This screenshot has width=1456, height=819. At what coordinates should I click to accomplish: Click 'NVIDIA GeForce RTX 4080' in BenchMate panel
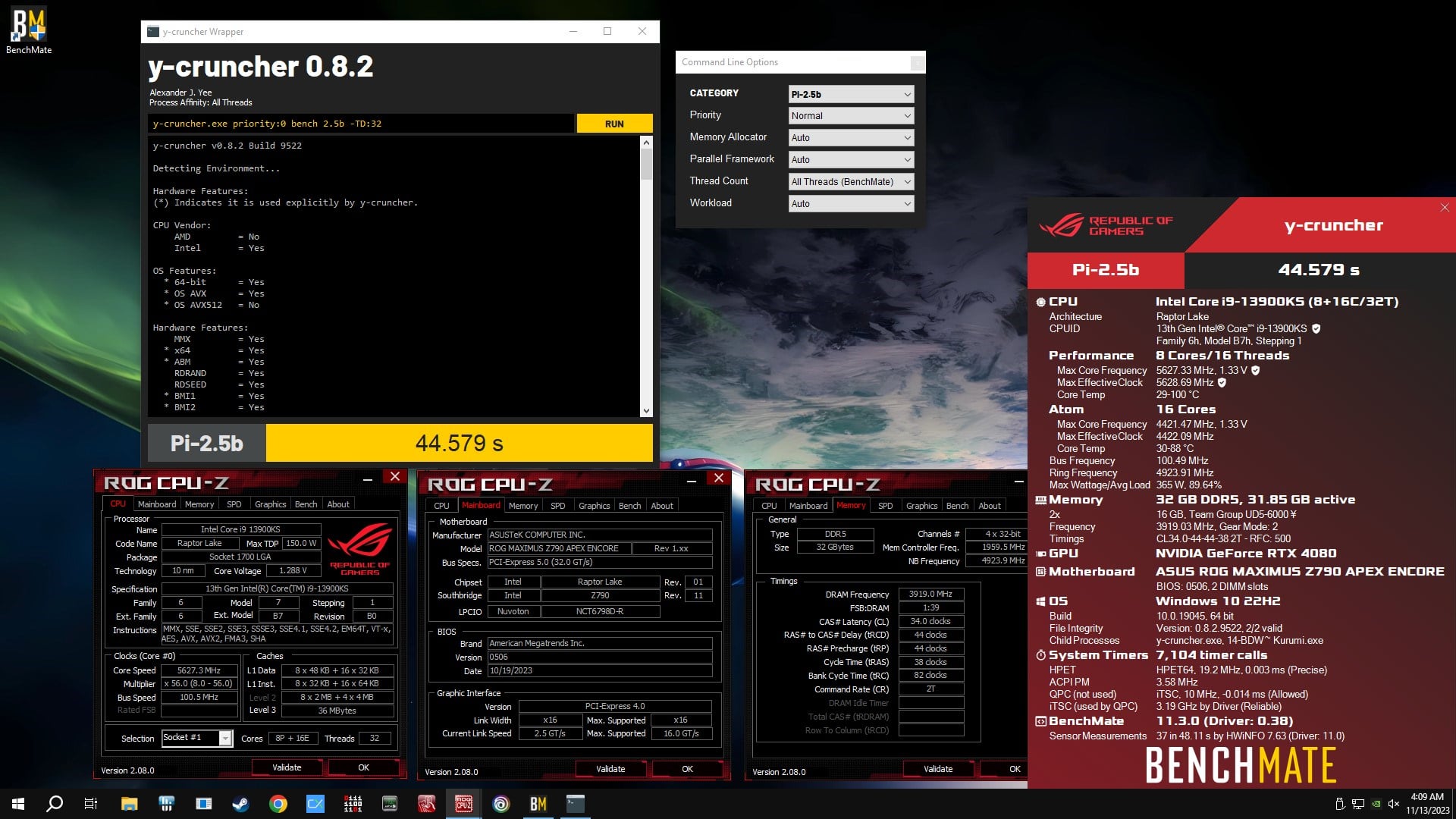pyautogui.click(x=1246, y=554)
